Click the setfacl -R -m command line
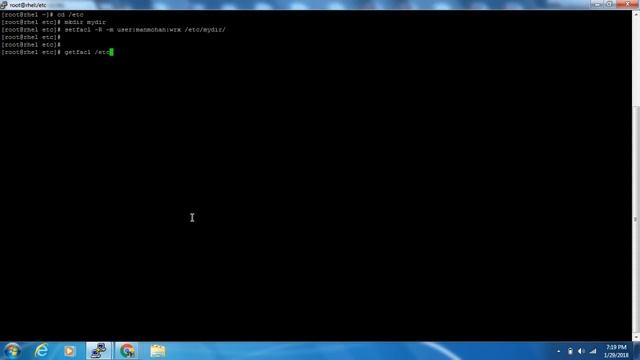The height and width of the screenshot is (360, 640). point(113,30)
